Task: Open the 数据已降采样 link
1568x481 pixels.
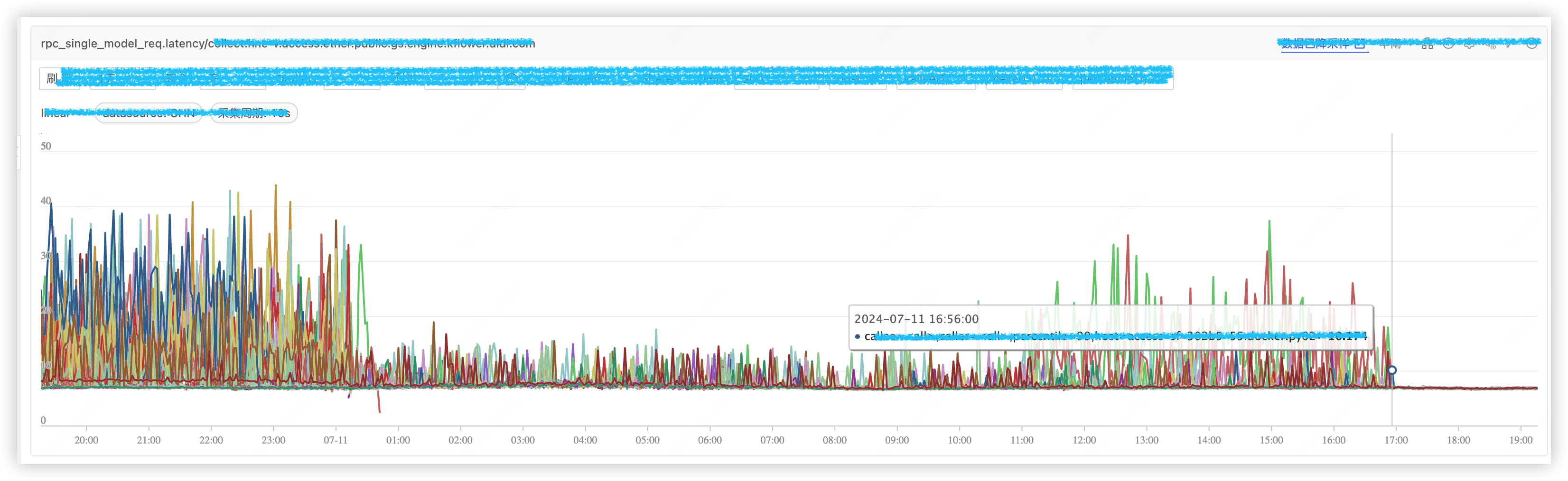Action: coord(1315,44)
